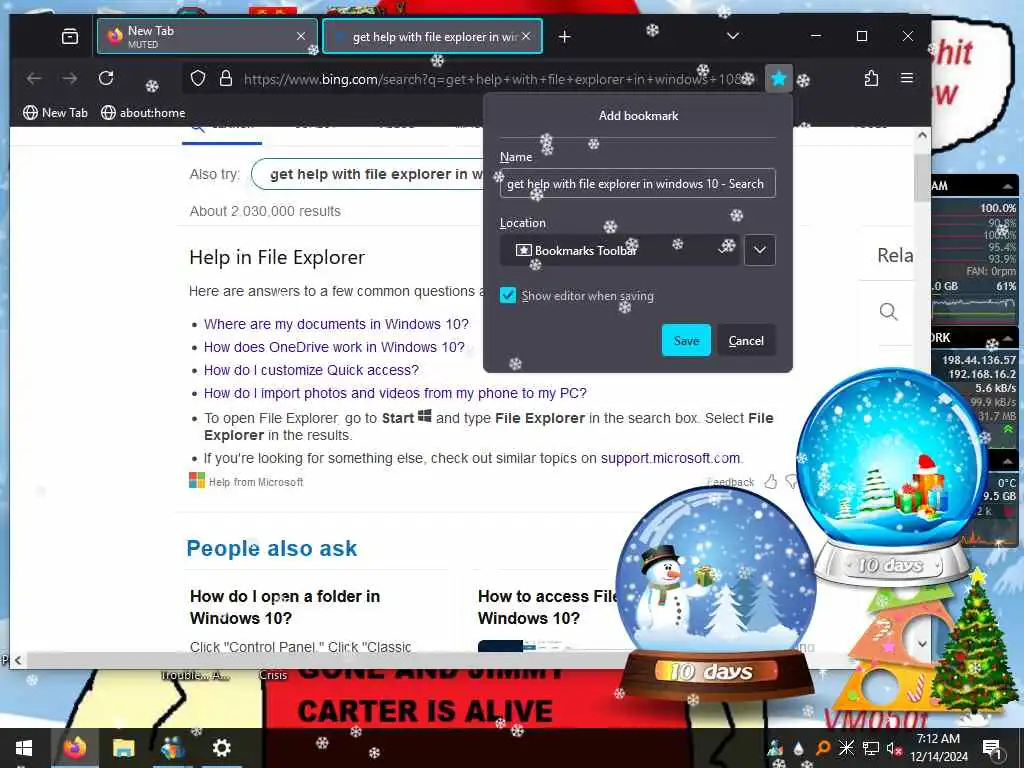1024x768 pixels.
Task: Uncheck Show editor when saving
Action: [507, 296]
